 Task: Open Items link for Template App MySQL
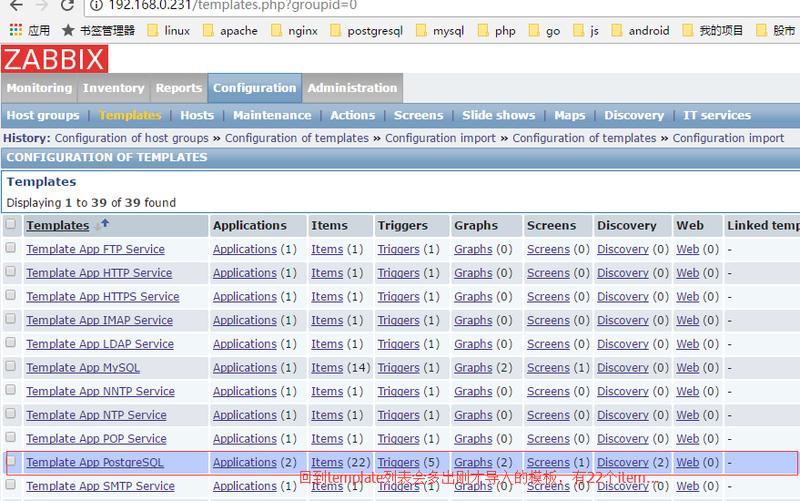pos(327,367)
